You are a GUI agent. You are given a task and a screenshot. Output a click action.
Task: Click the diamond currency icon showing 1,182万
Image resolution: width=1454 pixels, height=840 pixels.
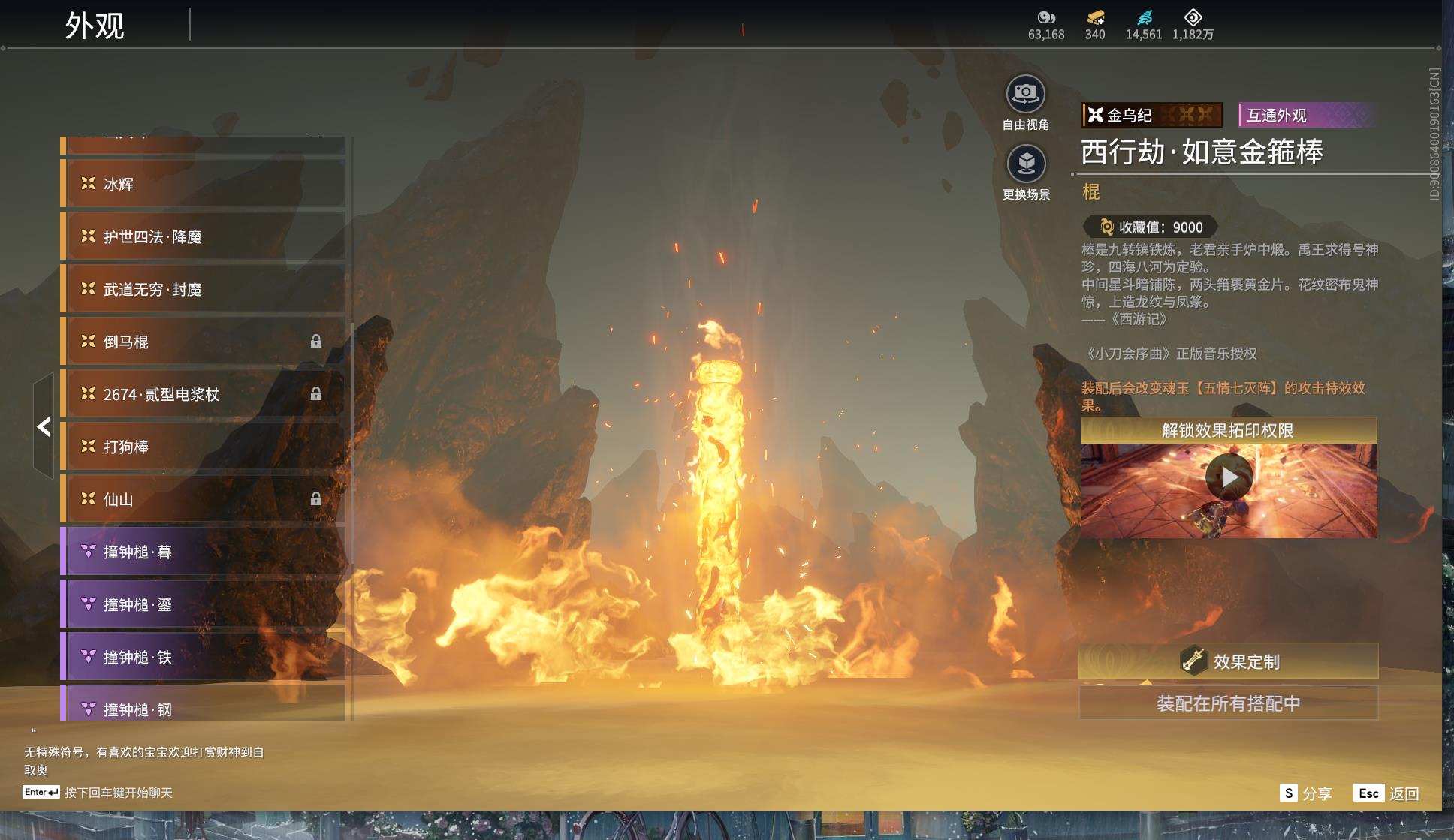coord(1193,17)
